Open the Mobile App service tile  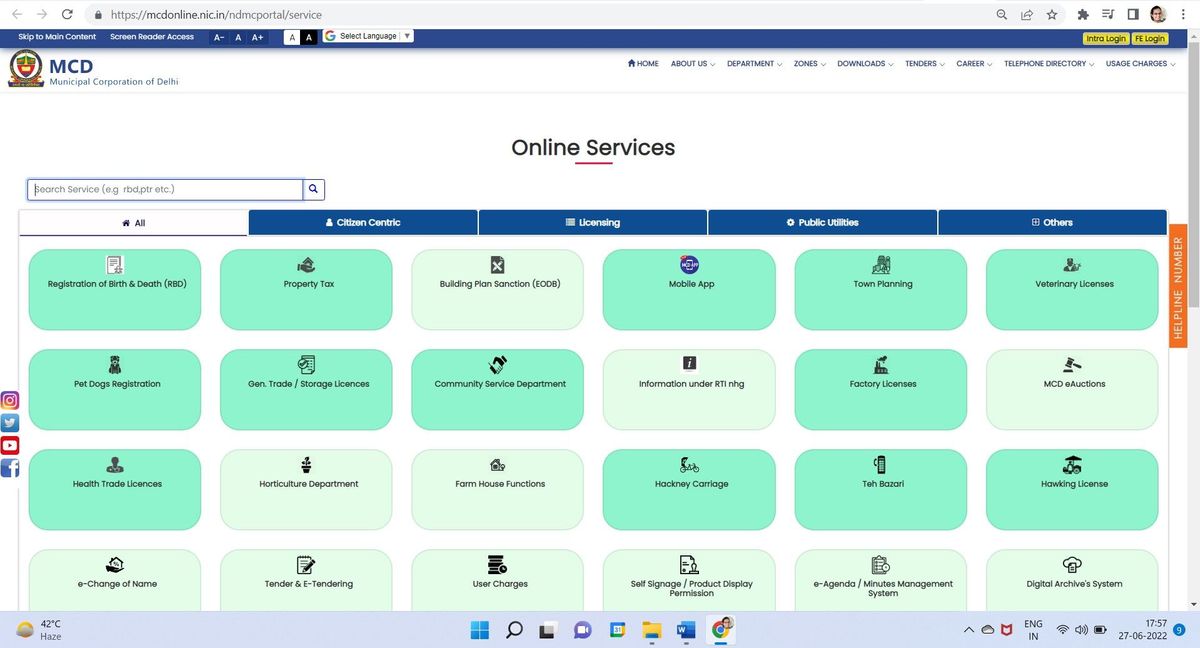point(689,289)
